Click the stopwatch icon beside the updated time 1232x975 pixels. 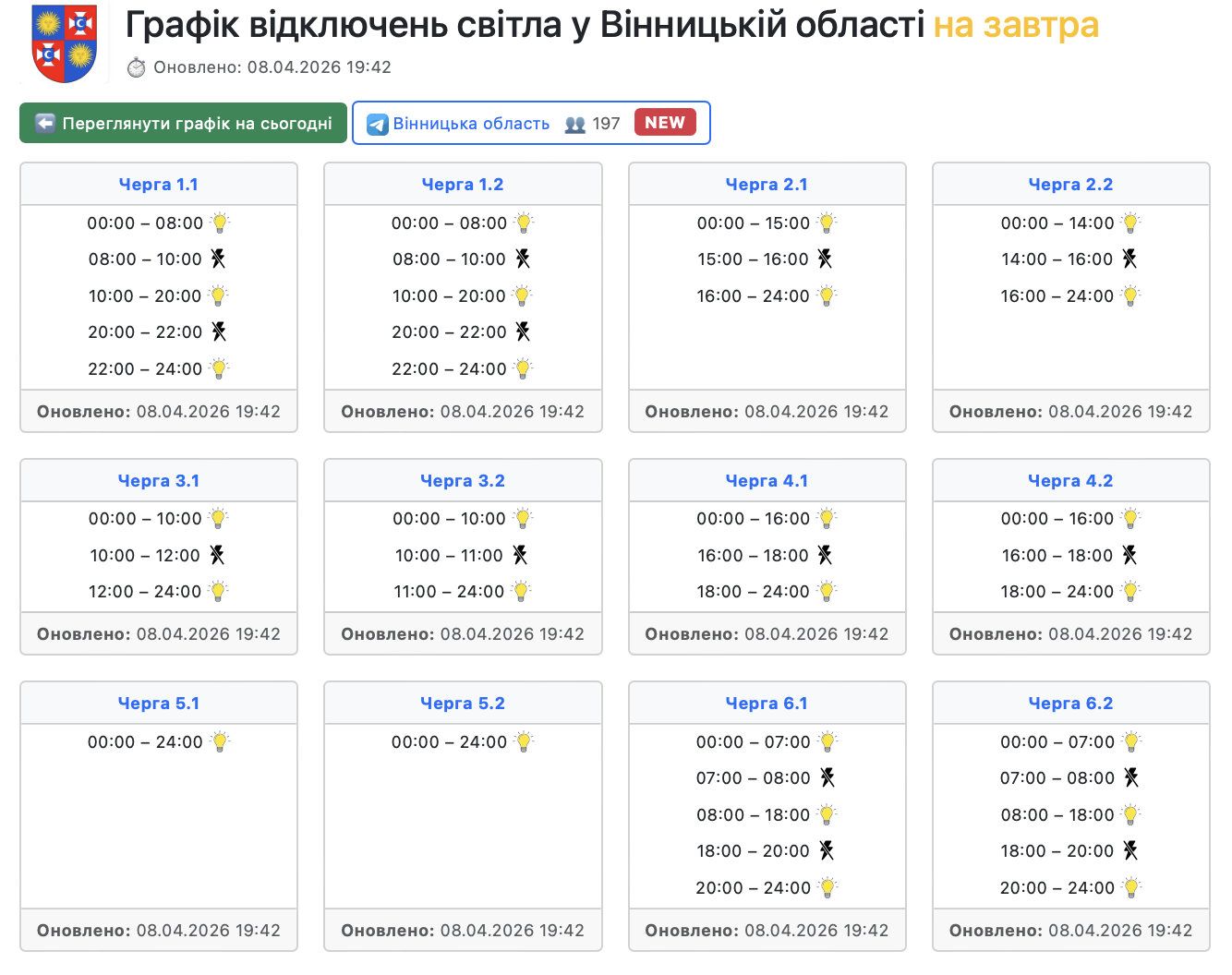137,67
